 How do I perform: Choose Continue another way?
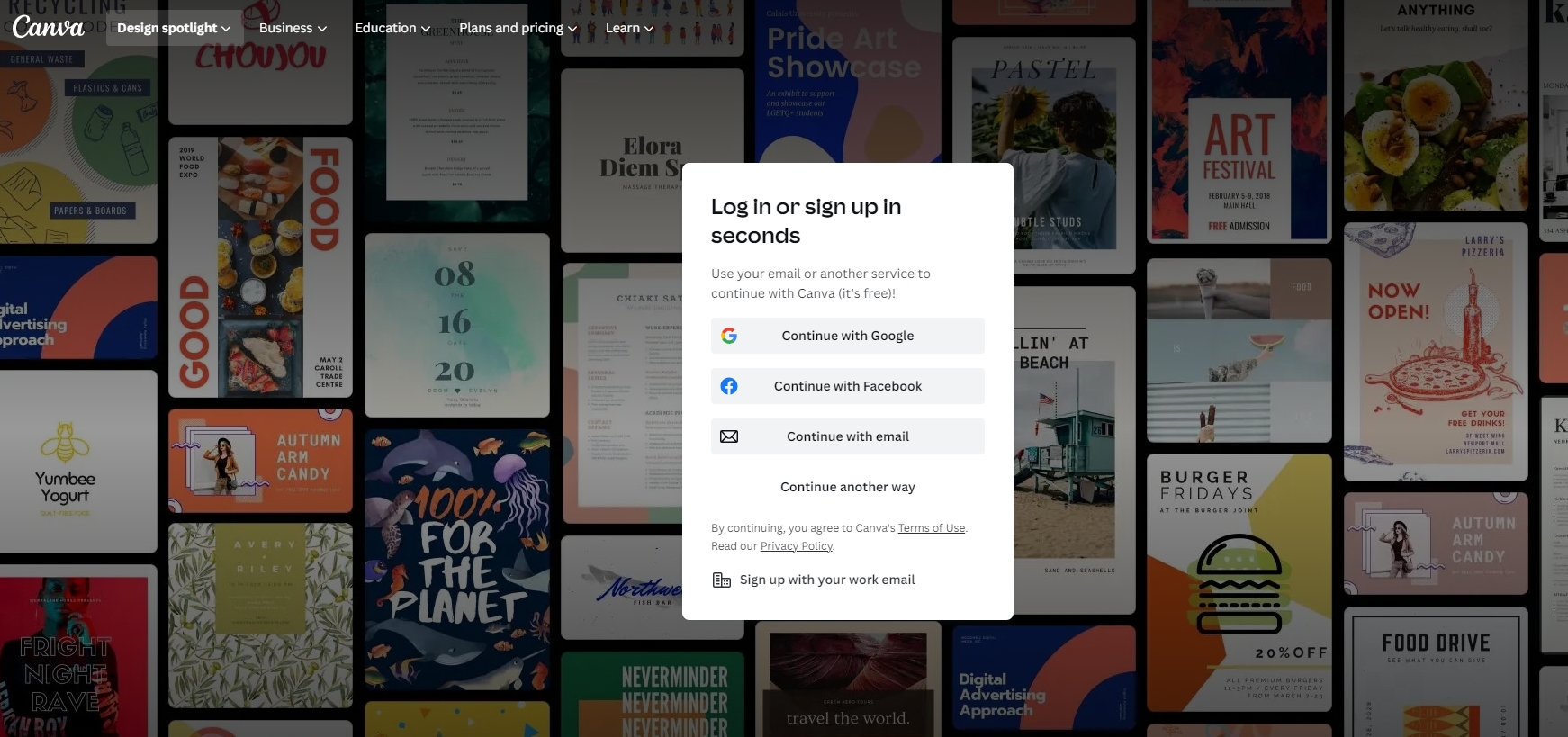[848, 487]
